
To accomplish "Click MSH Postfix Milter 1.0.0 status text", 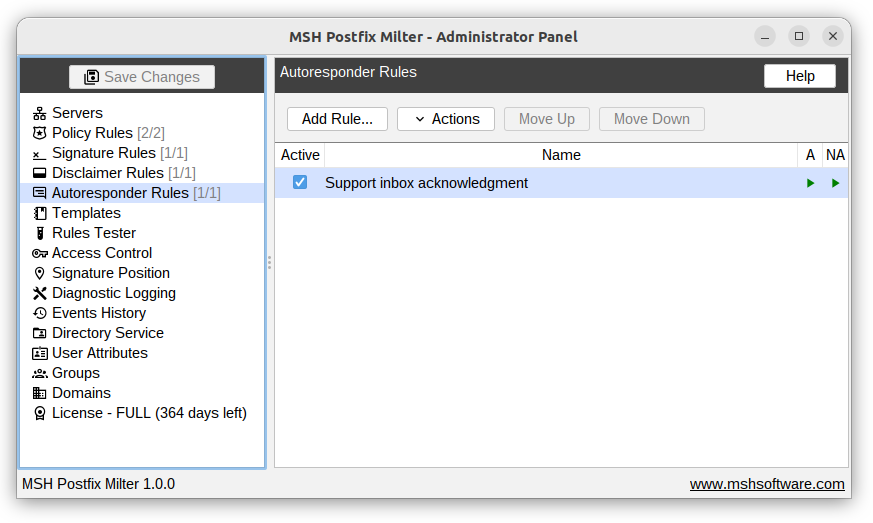I will (99, 485).
